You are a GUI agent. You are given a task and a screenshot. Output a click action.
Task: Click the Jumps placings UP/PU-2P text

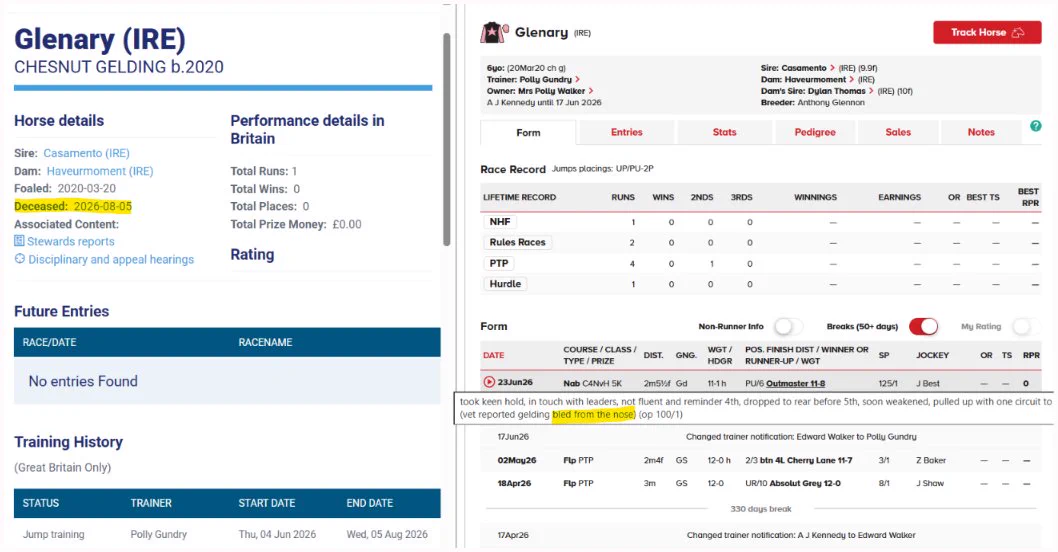pyautogui.click(x=603, y=169)
